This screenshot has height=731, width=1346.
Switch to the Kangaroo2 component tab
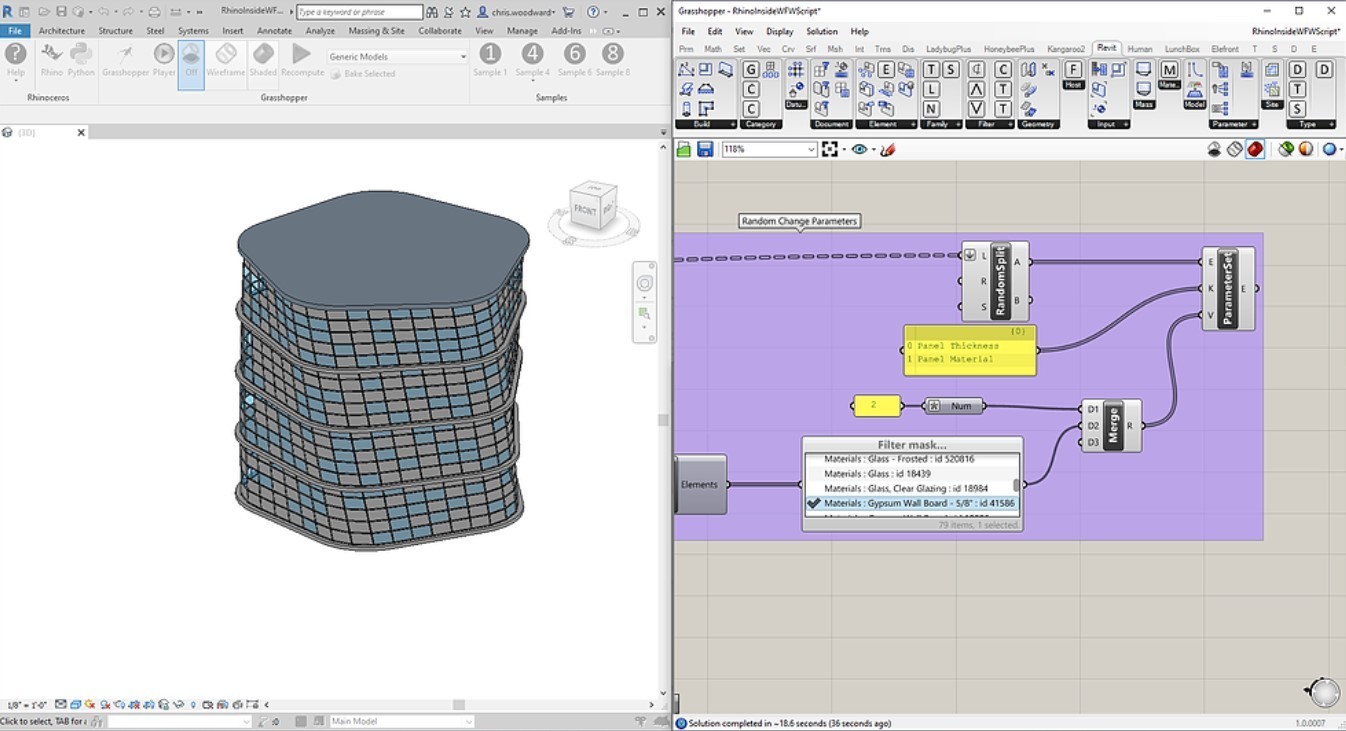(1066, 48)
